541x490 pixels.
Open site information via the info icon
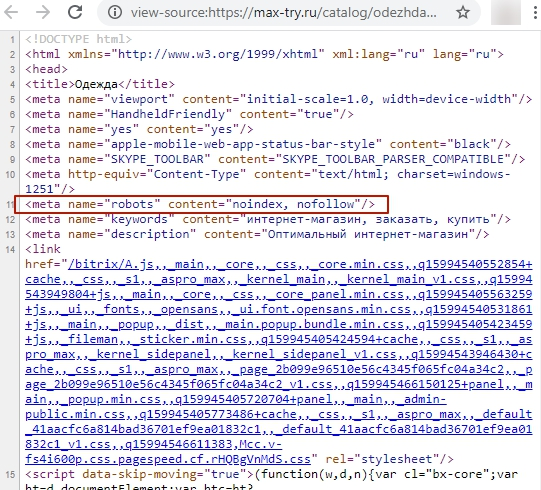115,13
